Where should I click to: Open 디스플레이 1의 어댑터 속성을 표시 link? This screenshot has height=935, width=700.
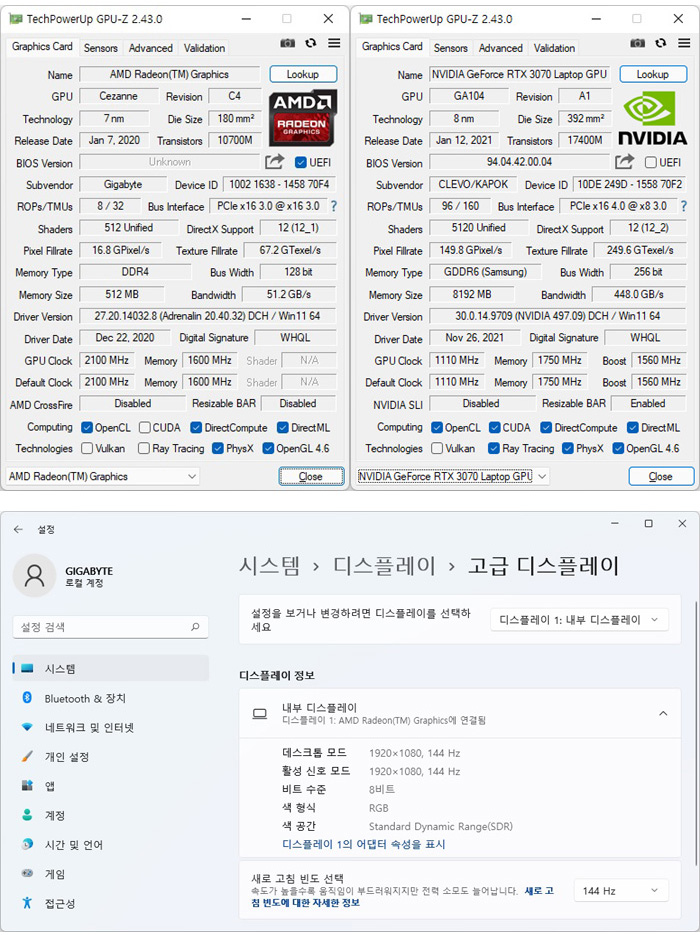(364, 844)
